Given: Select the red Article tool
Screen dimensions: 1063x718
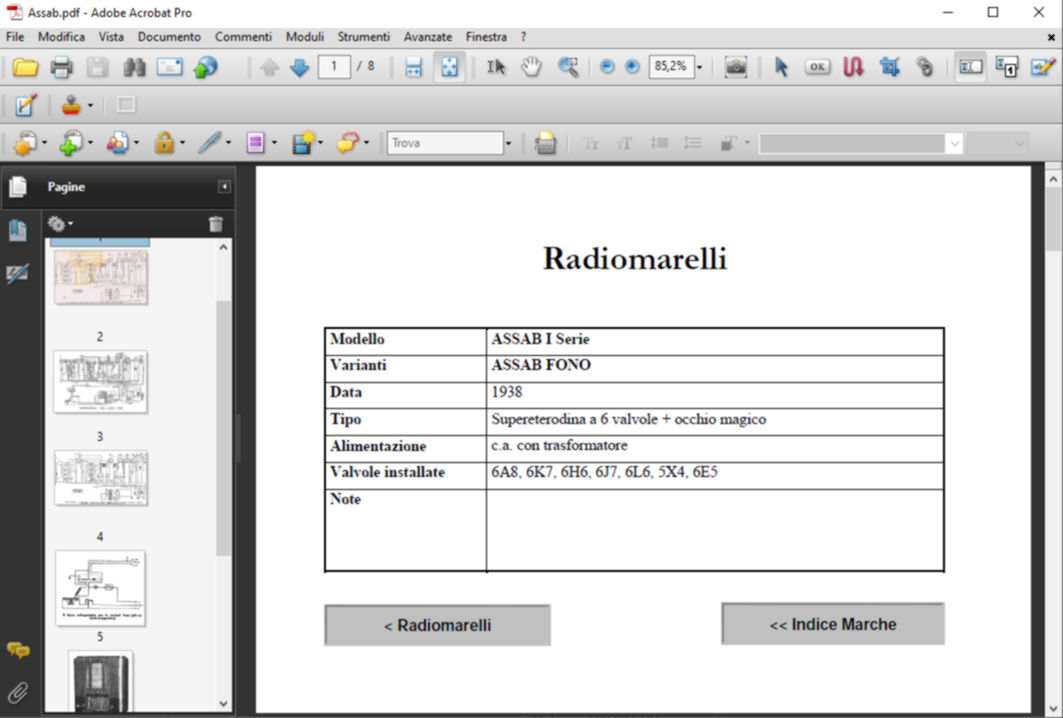Looking at the screenshot, I should (x=854, y=67).
